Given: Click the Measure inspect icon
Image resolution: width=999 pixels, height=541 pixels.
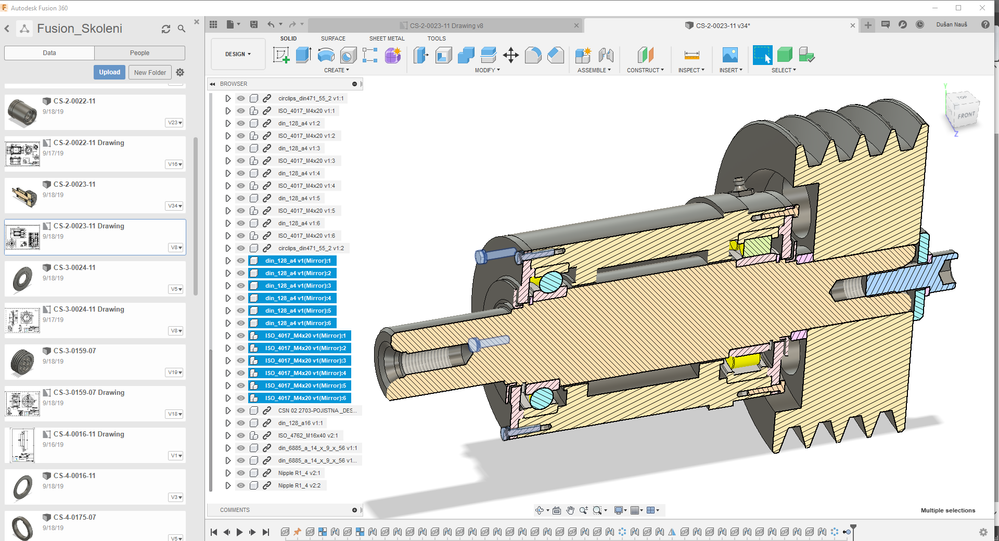Looking at the screenshot, I should (691, 55).
